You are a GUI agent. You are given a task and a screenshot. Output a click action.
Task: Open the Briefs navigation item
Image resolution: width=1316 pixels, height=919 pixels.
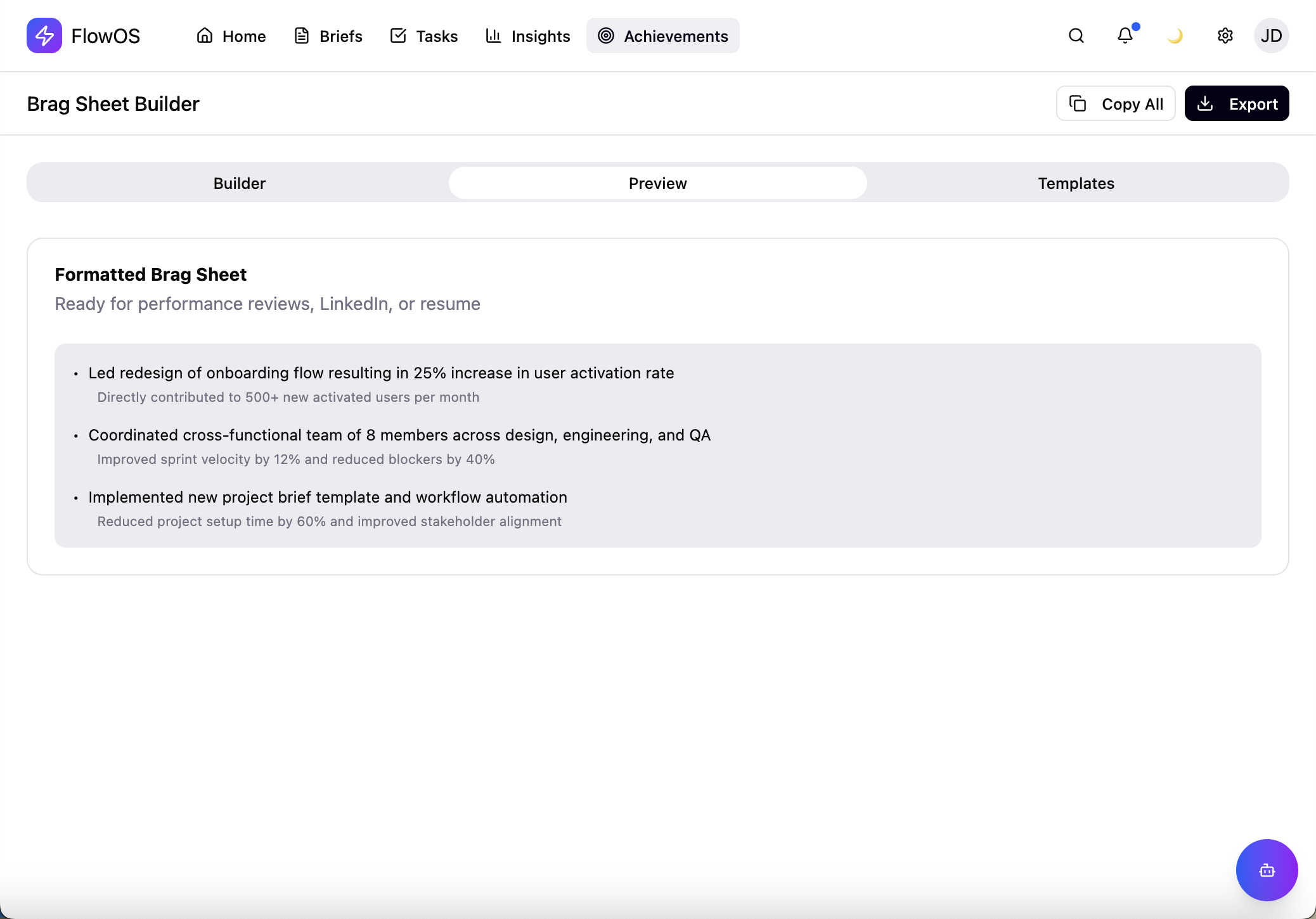click(328, 36)
